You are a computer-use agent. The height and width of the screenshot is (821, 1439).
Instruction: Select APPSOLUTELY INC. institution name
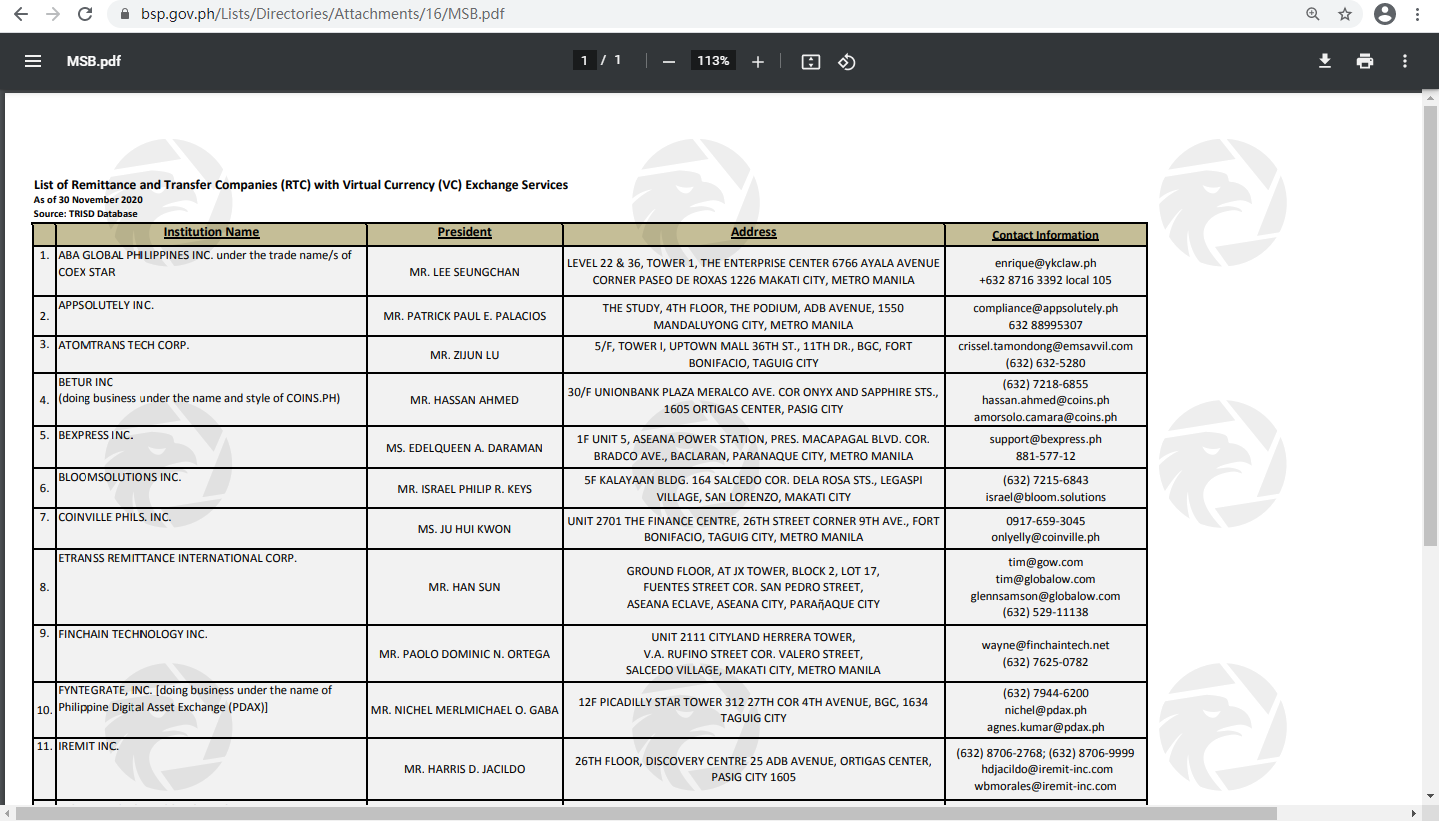[106, 305]
